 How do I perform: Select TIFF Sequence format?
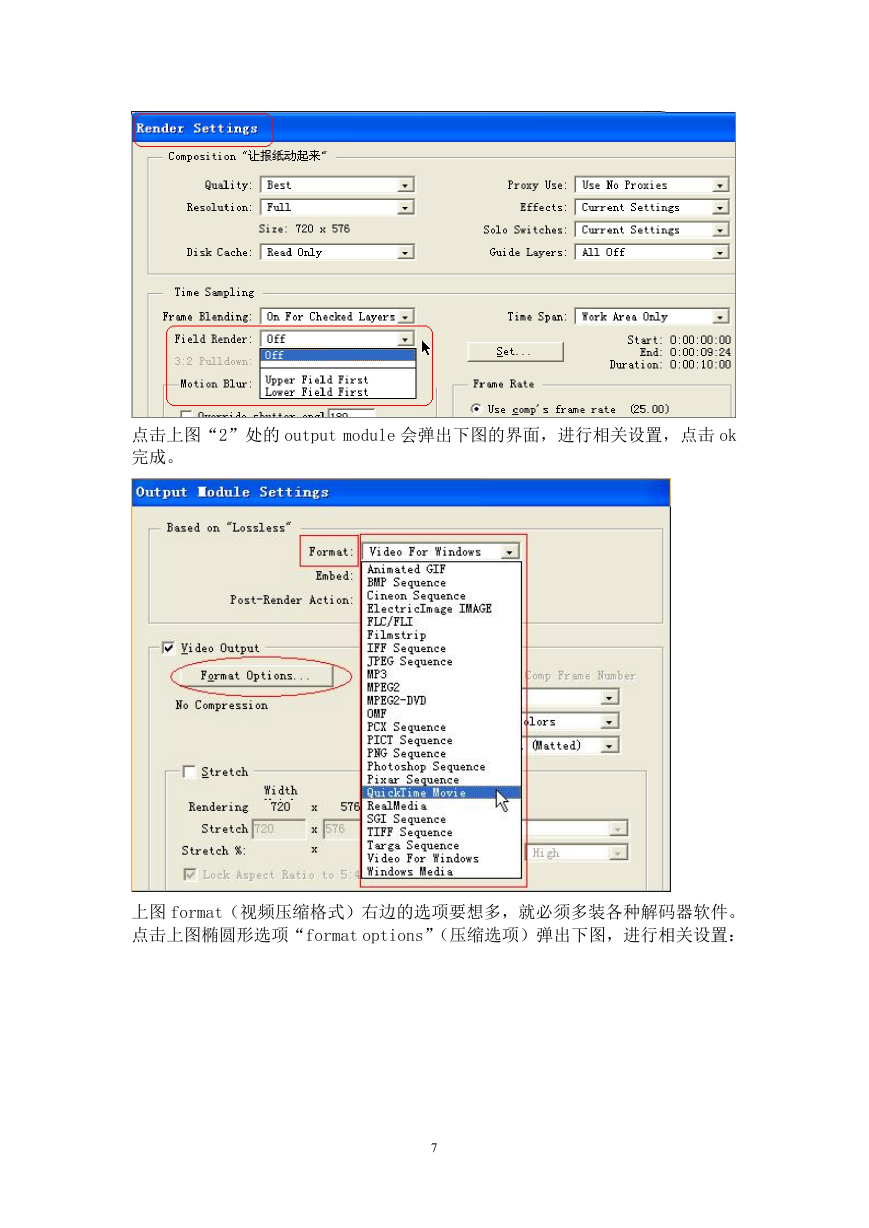[x=441, y=832]
